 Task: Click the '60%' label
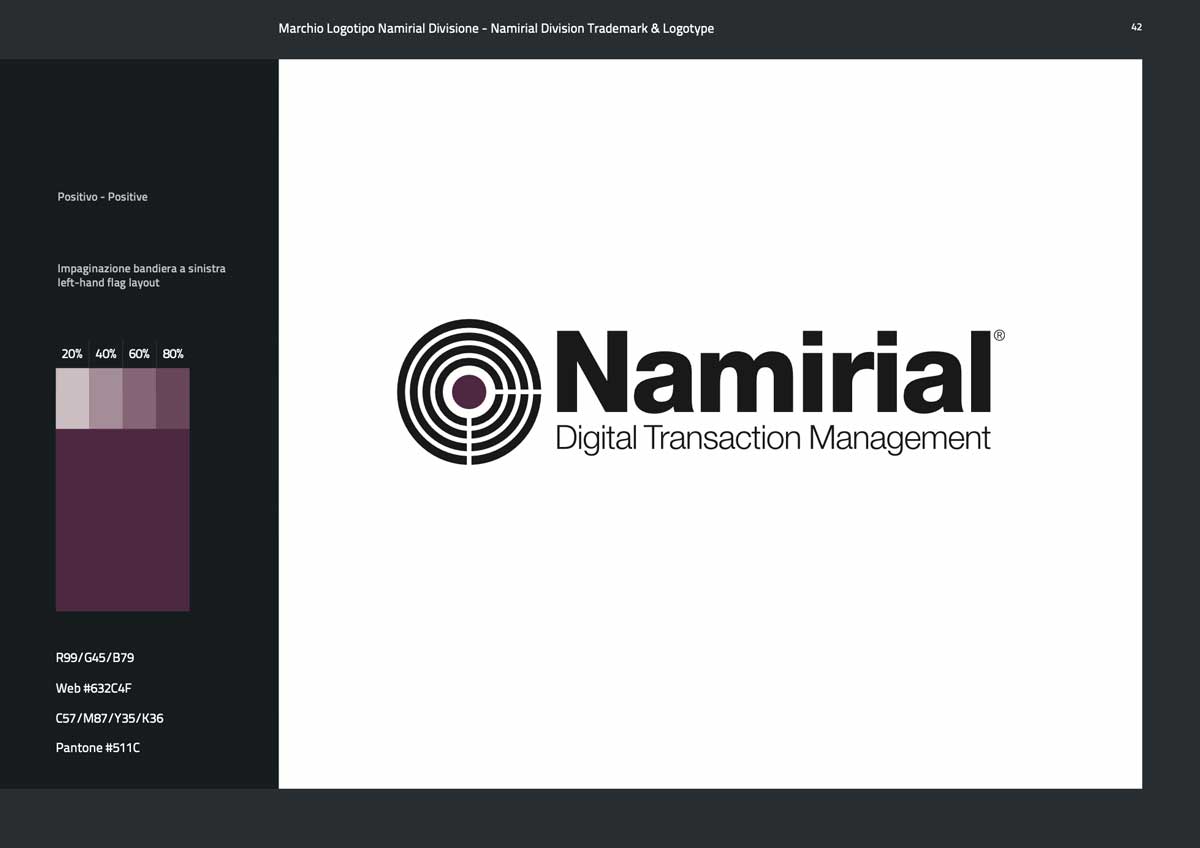click(139, 354)
